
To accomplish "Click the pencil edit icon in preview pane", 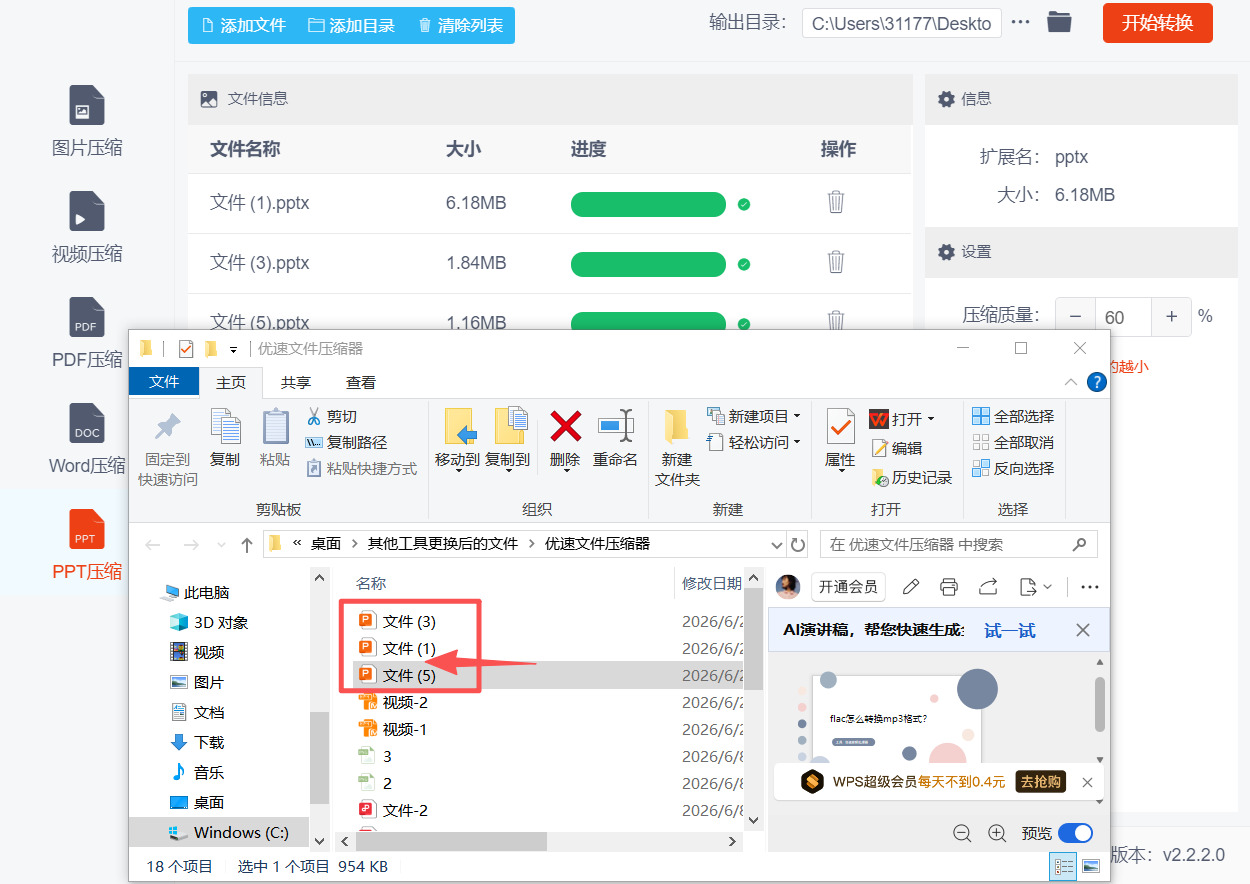I will [910, 587].
